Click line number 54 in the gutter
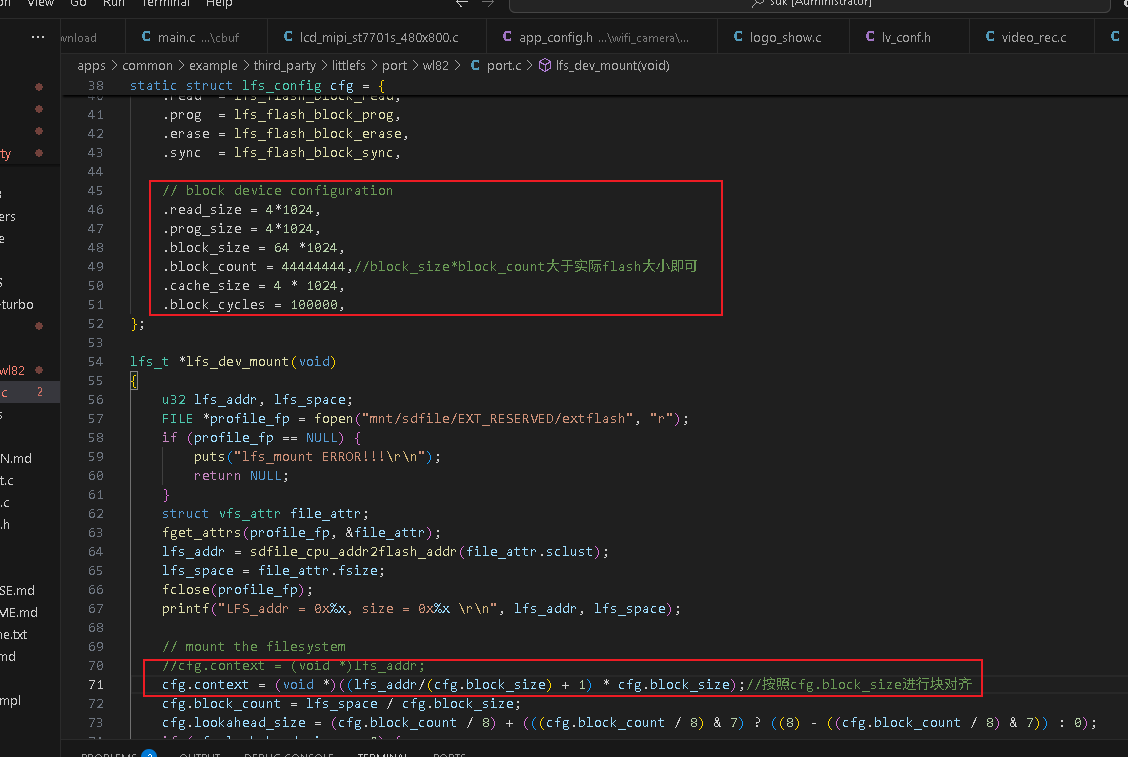The image size is (1128, 757). 95,361
